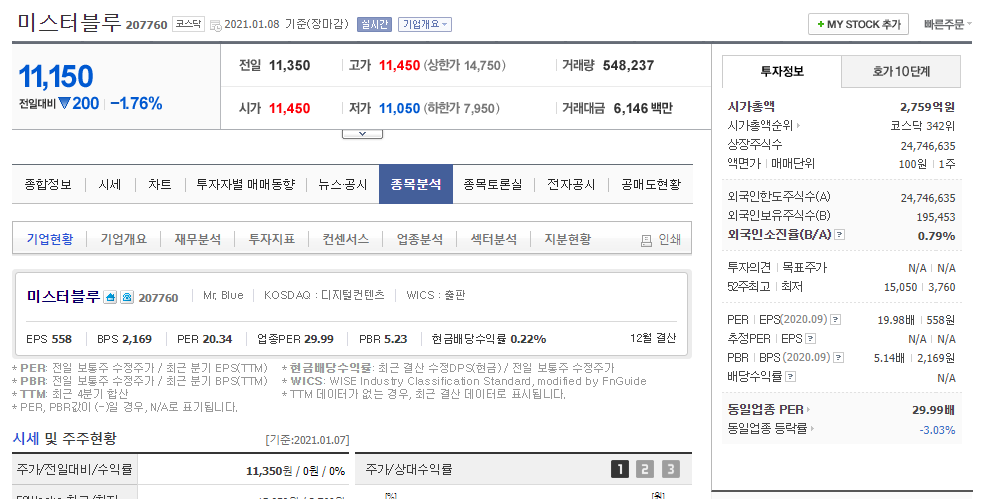982x499 pixels.
Task: Go to 투자자별 매매동향 tab
Action: click(246, 185)
